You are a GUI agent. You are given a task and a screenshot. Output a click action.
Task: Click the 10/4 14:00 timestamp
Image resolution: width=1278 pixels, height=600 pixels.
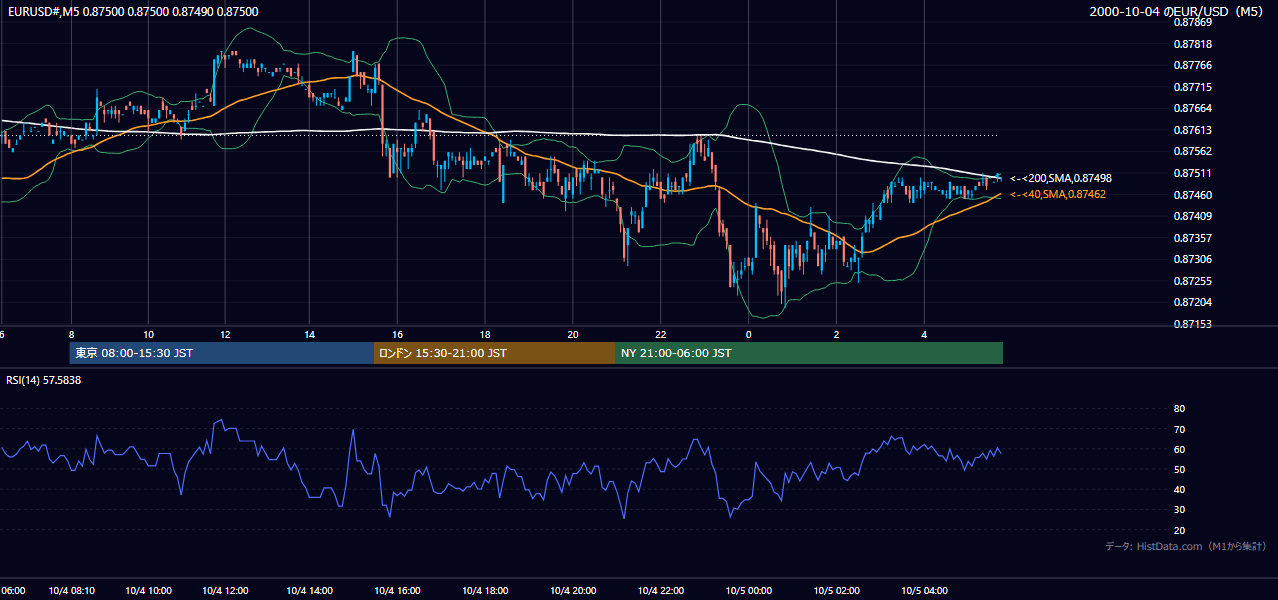[310, 590]
